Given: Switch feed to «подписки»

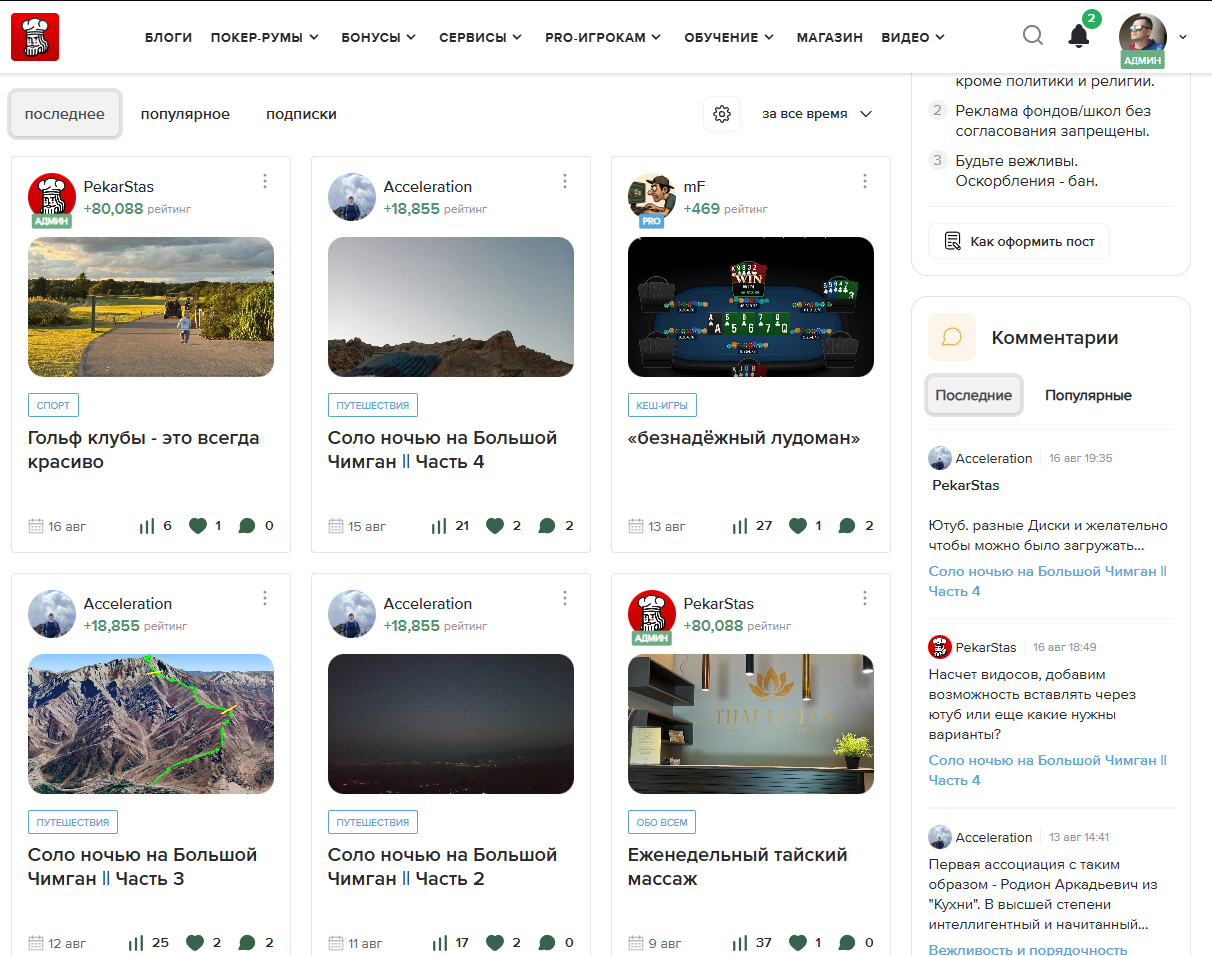Looking at the screenshot, I should [301, 114].
